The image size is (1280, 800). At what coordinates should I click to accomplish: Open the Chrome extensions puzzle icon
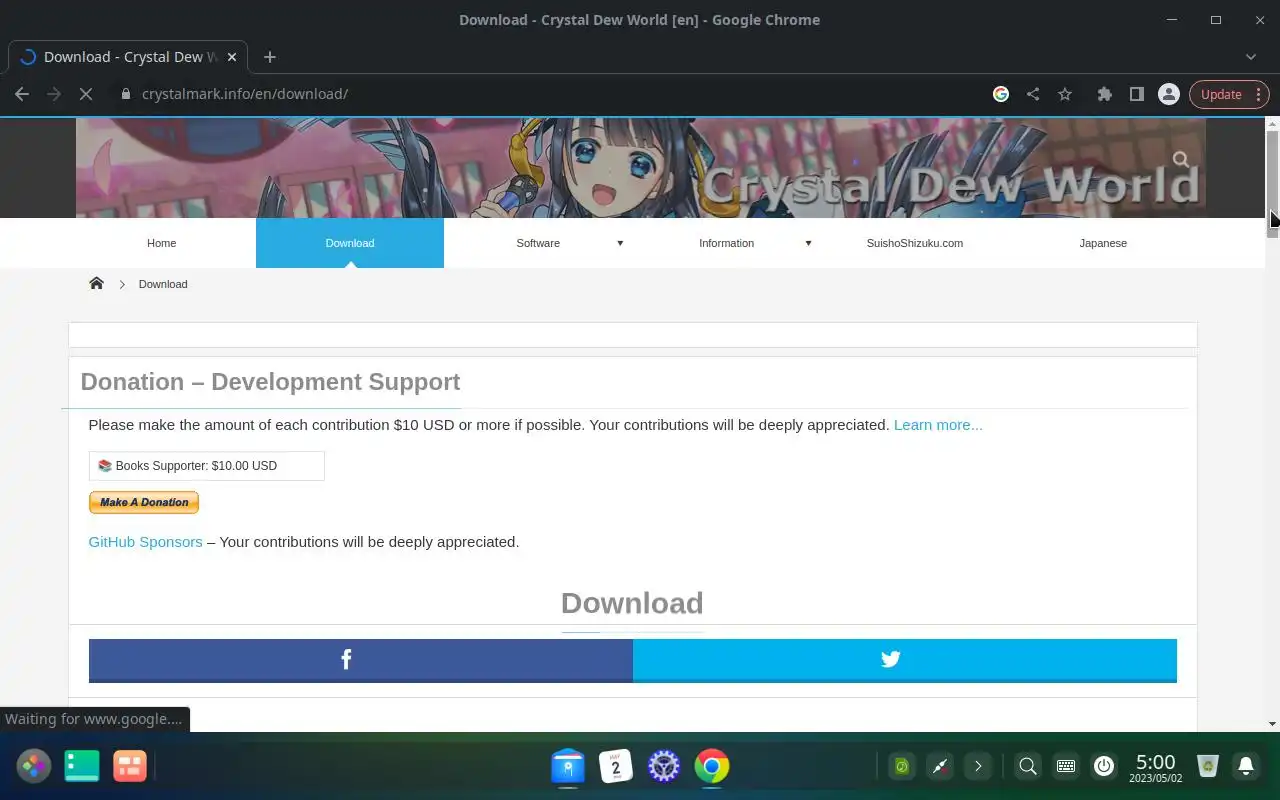[1104, 94]
